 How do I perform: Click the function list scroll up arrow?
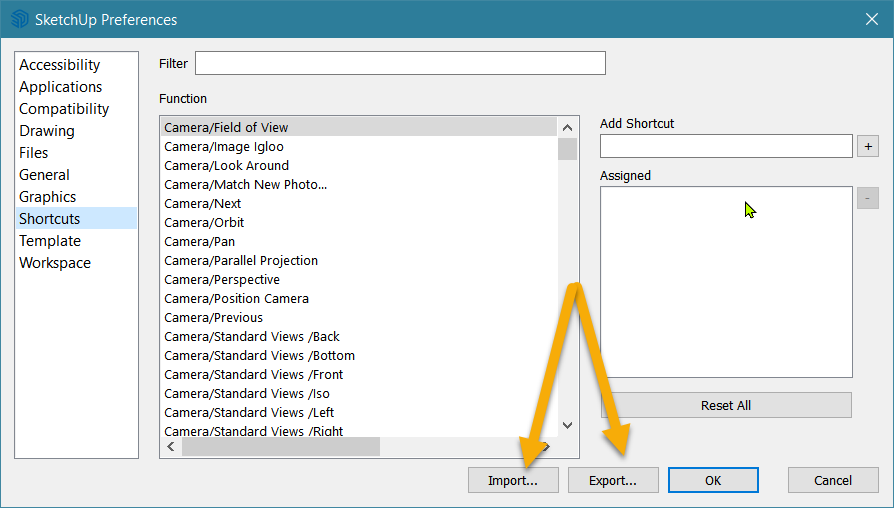[567, 128]
